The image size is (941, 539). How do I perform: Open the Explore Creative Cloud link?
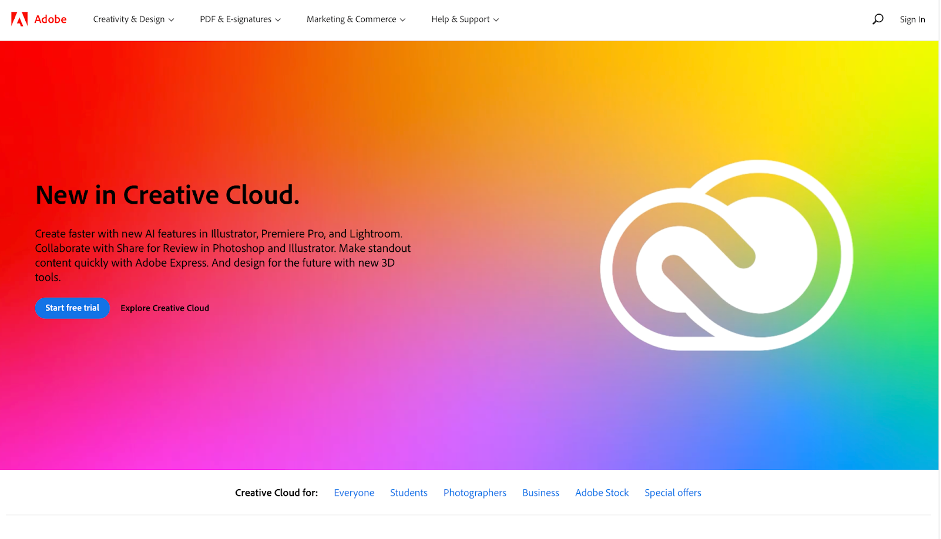(165, 308)
